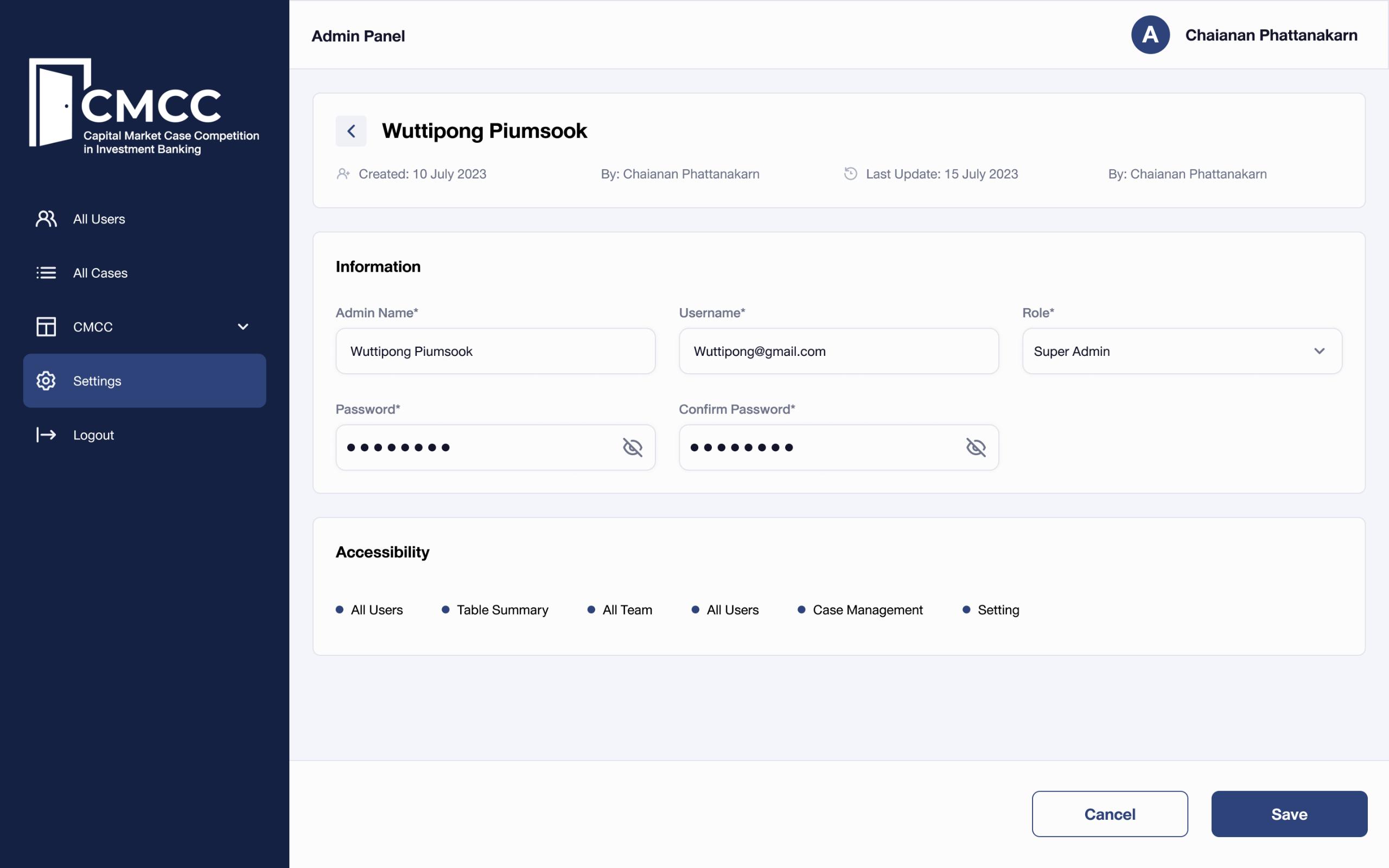Click the Settings sidebar icon

[x=43, y=380]
